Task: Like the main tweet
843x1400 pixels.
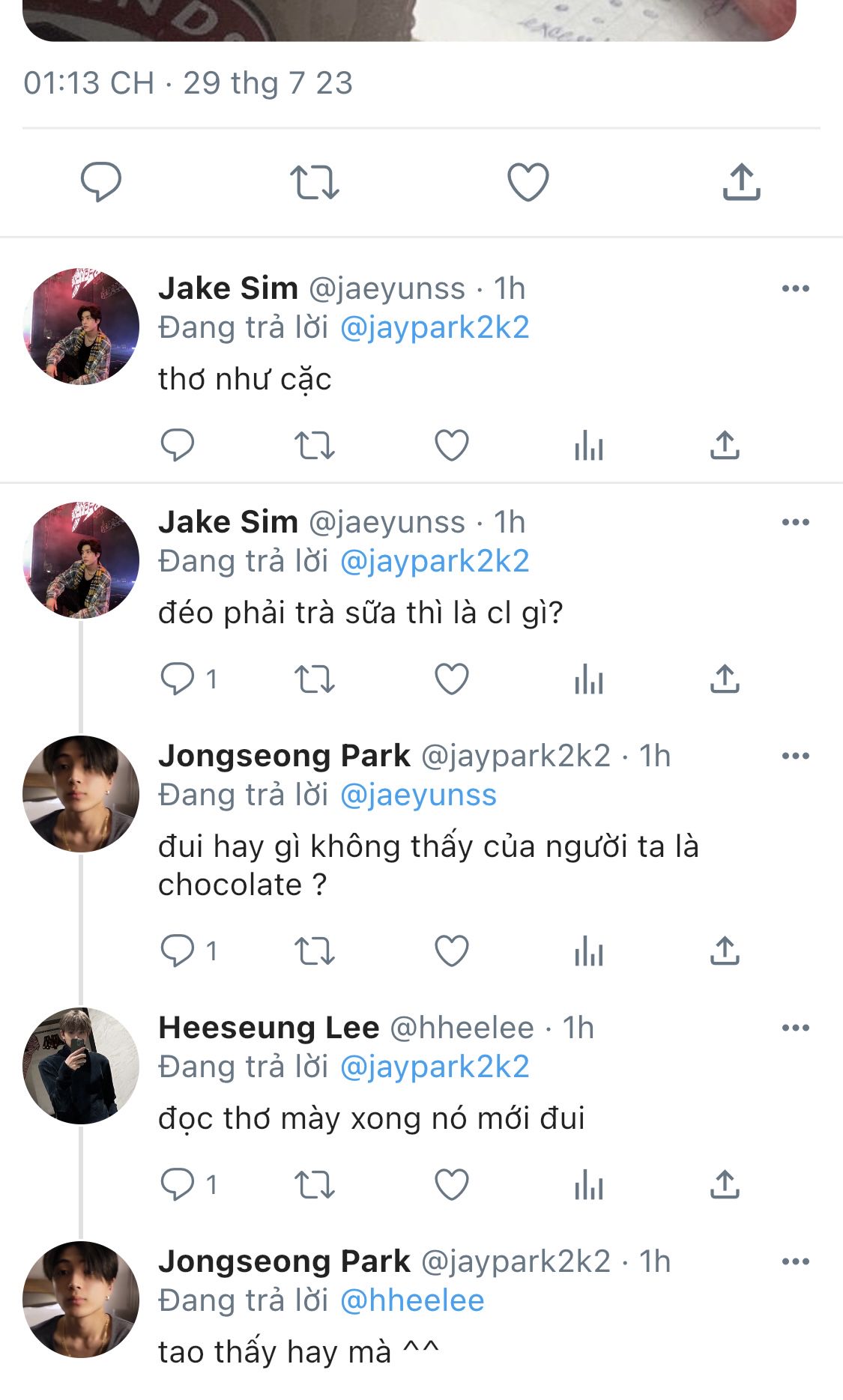Action: click(528, 182)
